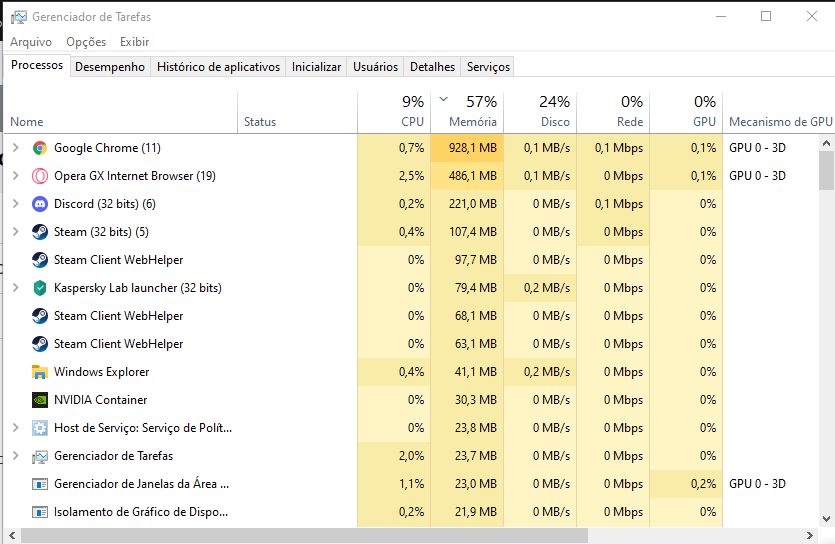Click the Isolamento de Gráfico de Dispo icon
This screenshot has width=835, height=544.
39,512
